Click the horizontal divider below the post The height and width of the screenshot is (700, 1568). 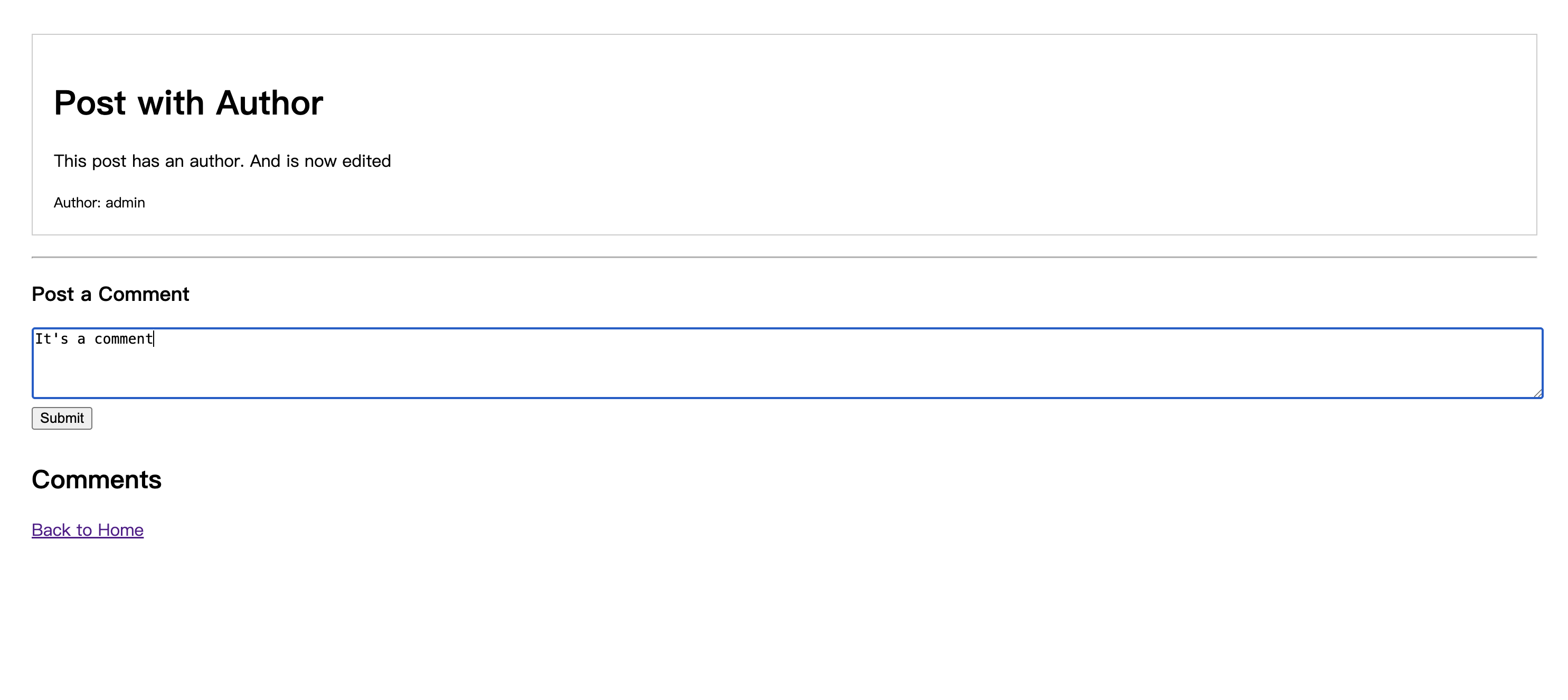tap(784, 258)
